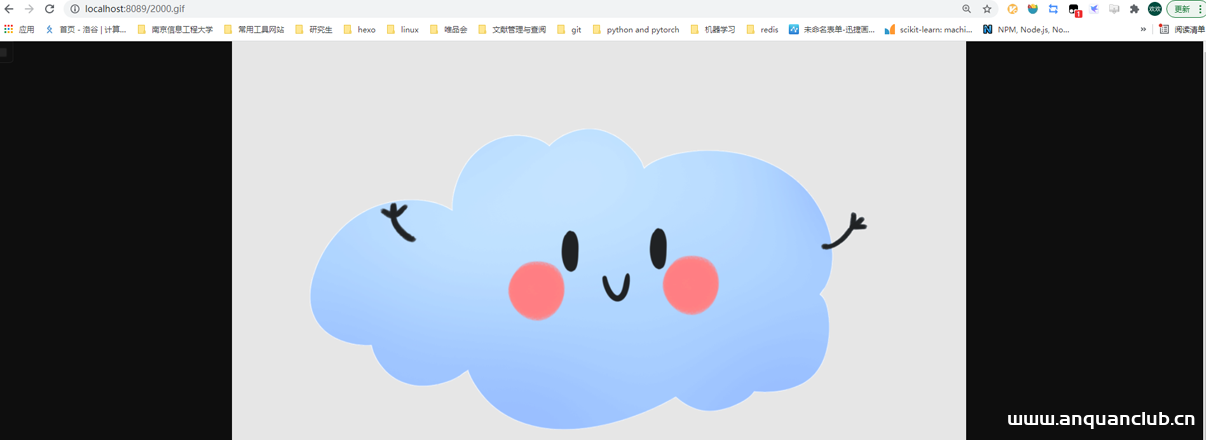Open the zoom magnifier in address bar
Viewport: 1206px width, 440px height.
point(966,9)
